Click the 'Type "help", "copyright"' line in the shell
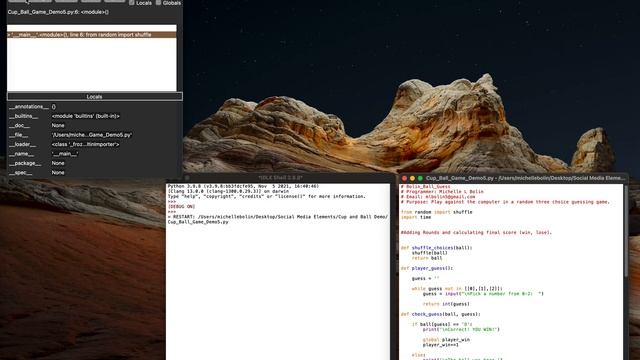Viewport: 640px width, 360px height. pos(267,196)
